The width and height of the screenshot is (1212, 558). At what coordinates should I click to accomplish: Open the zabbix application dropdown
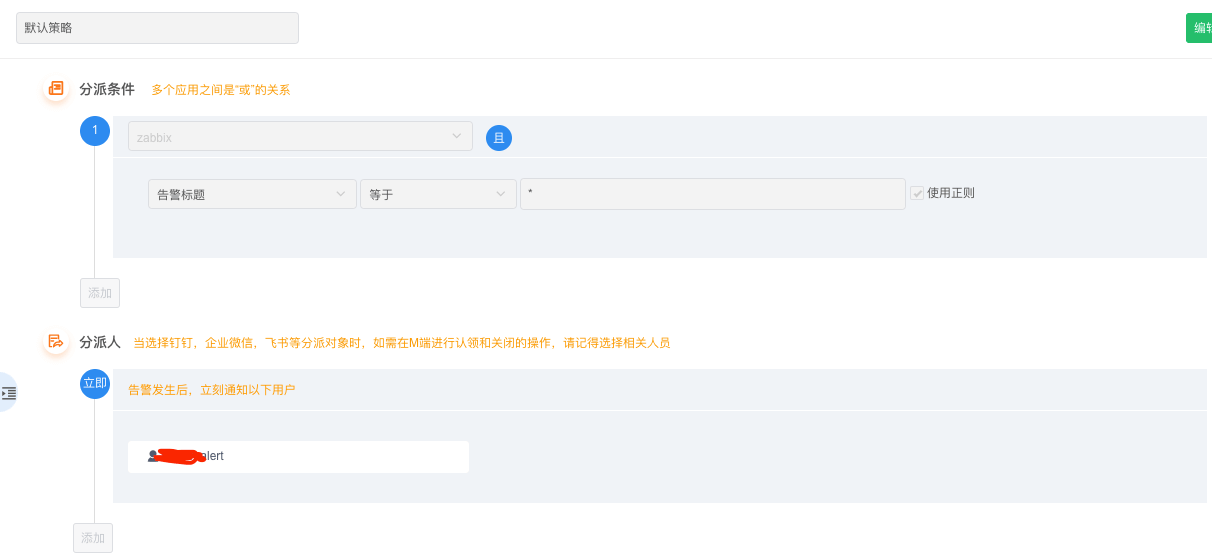(300, 137)
